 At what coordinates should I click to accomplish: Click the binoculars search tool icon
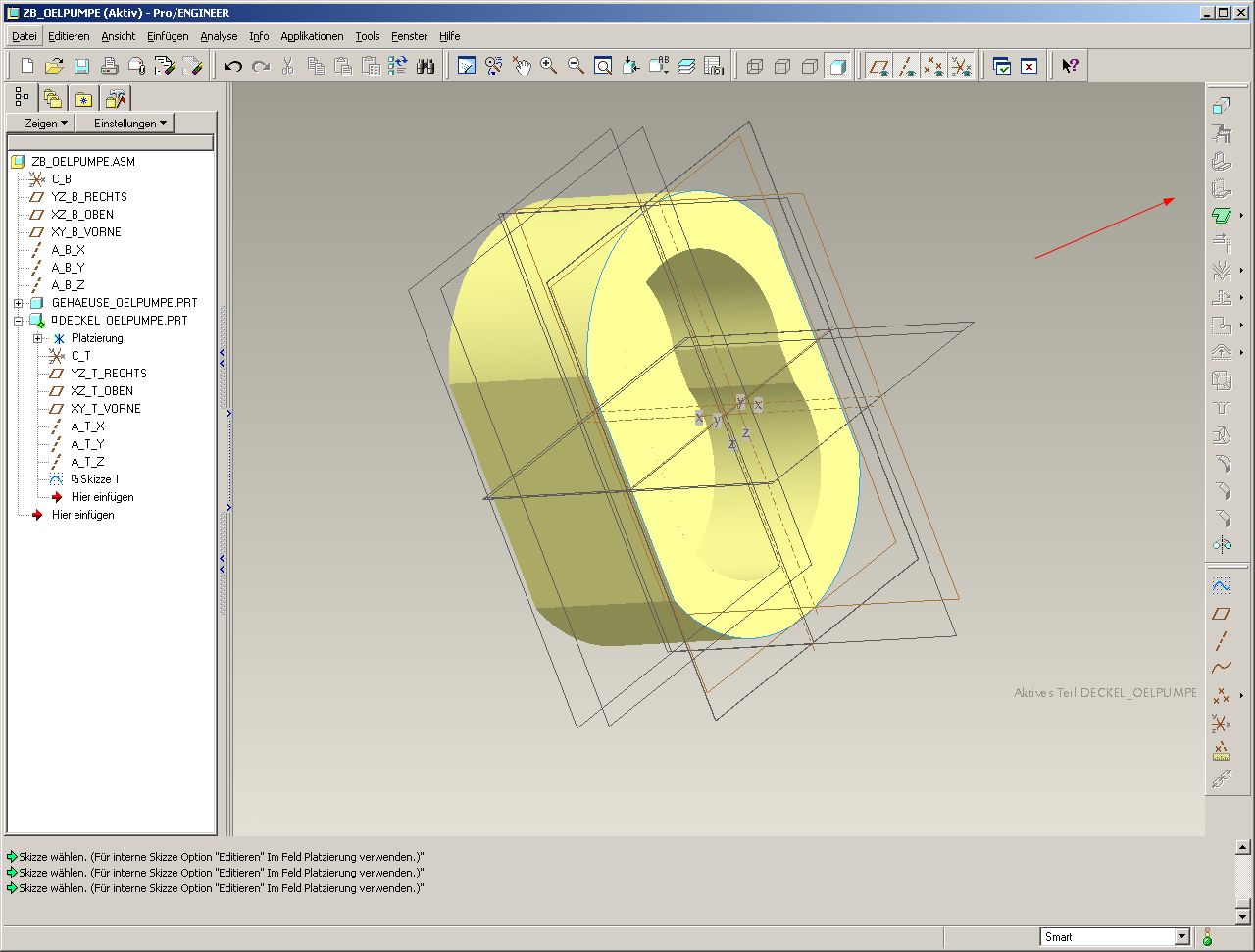[x=426, y=66]
